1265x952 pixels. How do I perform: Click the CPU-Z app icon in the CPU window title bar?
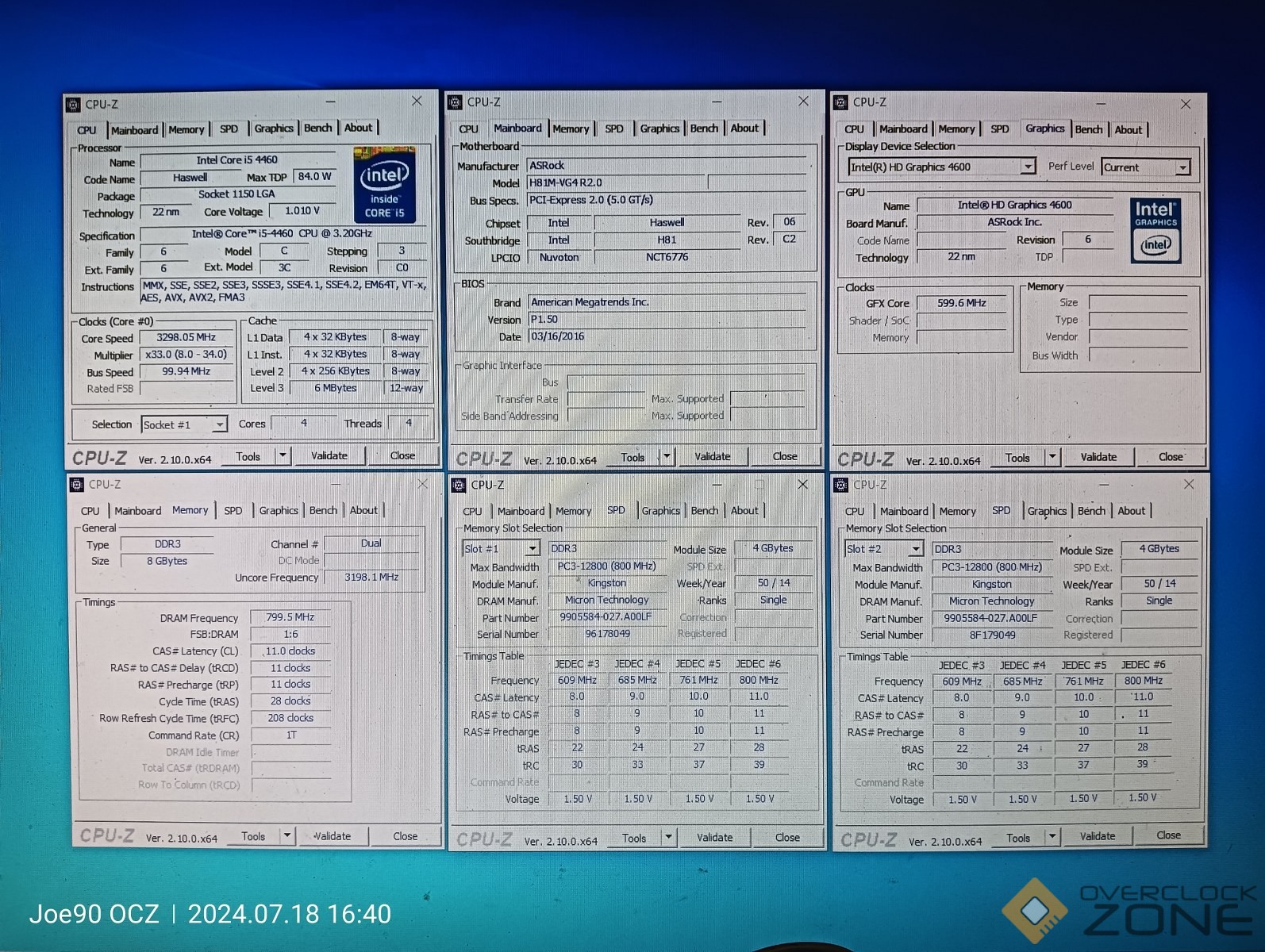tap(74, 104)
